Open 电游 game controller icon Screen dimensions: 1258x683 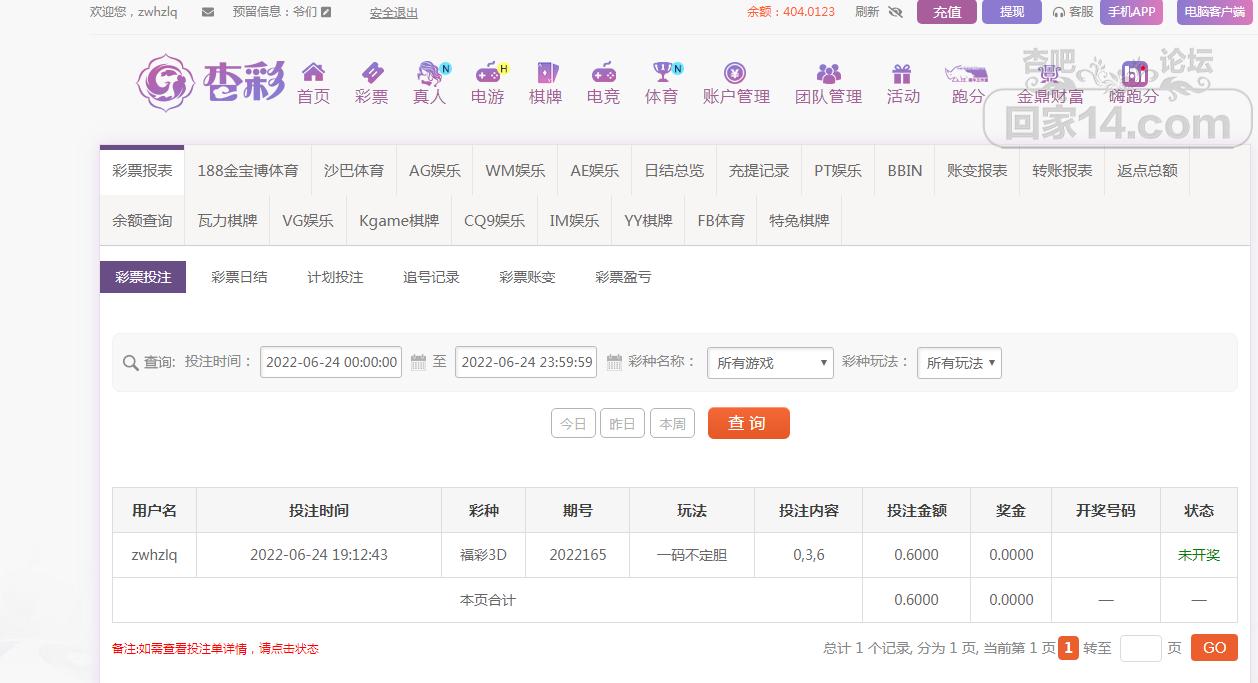pyautogui.click(x=488, y=73)
